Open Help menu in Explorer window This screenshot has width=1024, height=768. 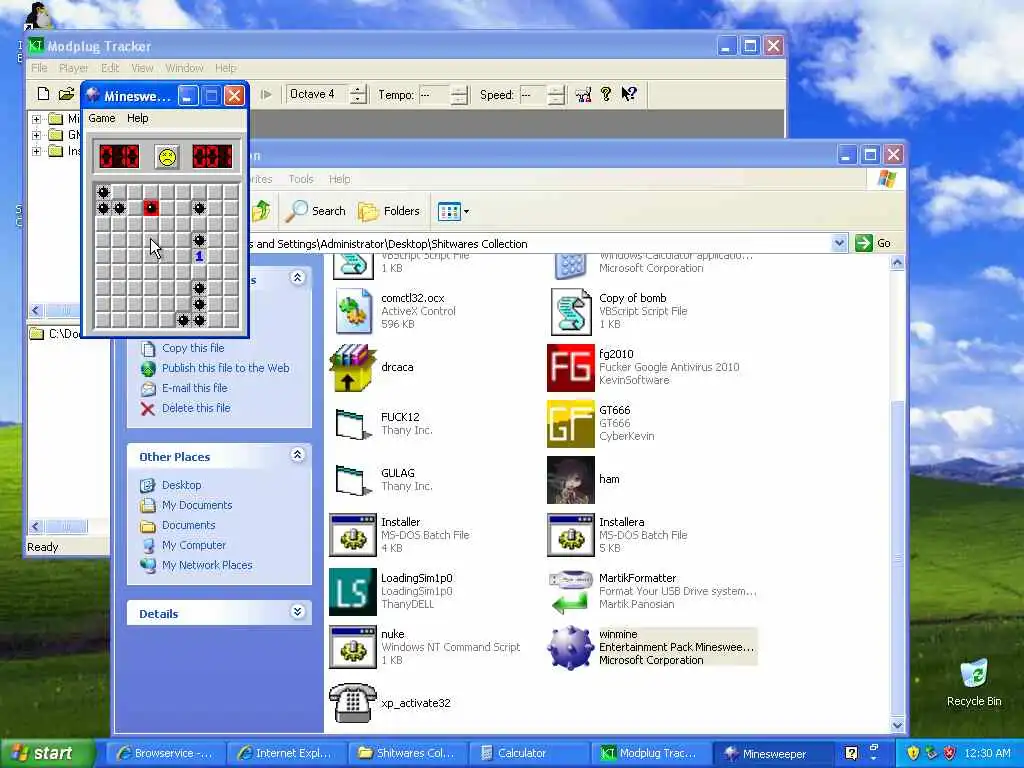pos(340,179)
